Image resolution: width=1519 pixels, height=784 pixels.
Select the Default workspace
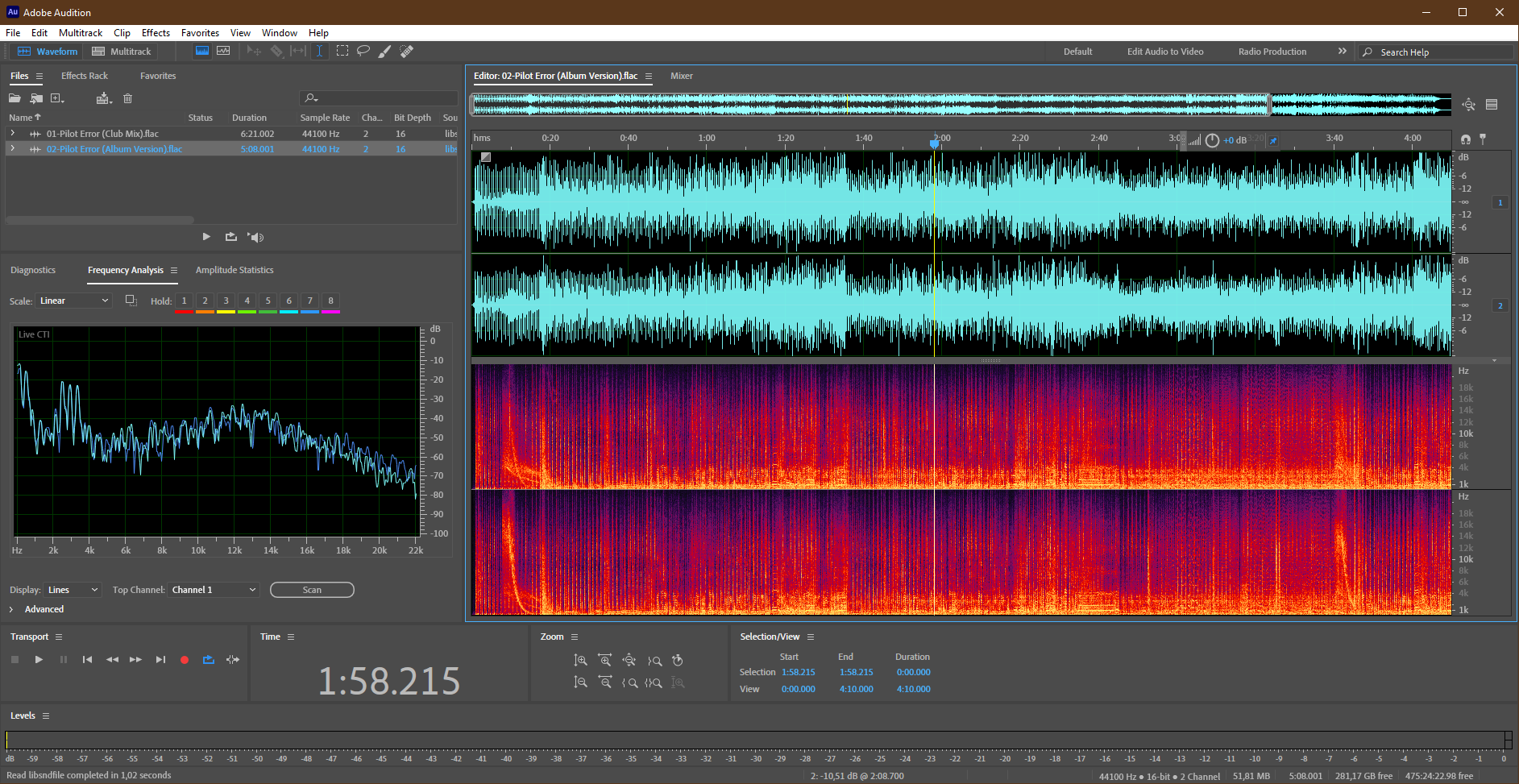1077,52
